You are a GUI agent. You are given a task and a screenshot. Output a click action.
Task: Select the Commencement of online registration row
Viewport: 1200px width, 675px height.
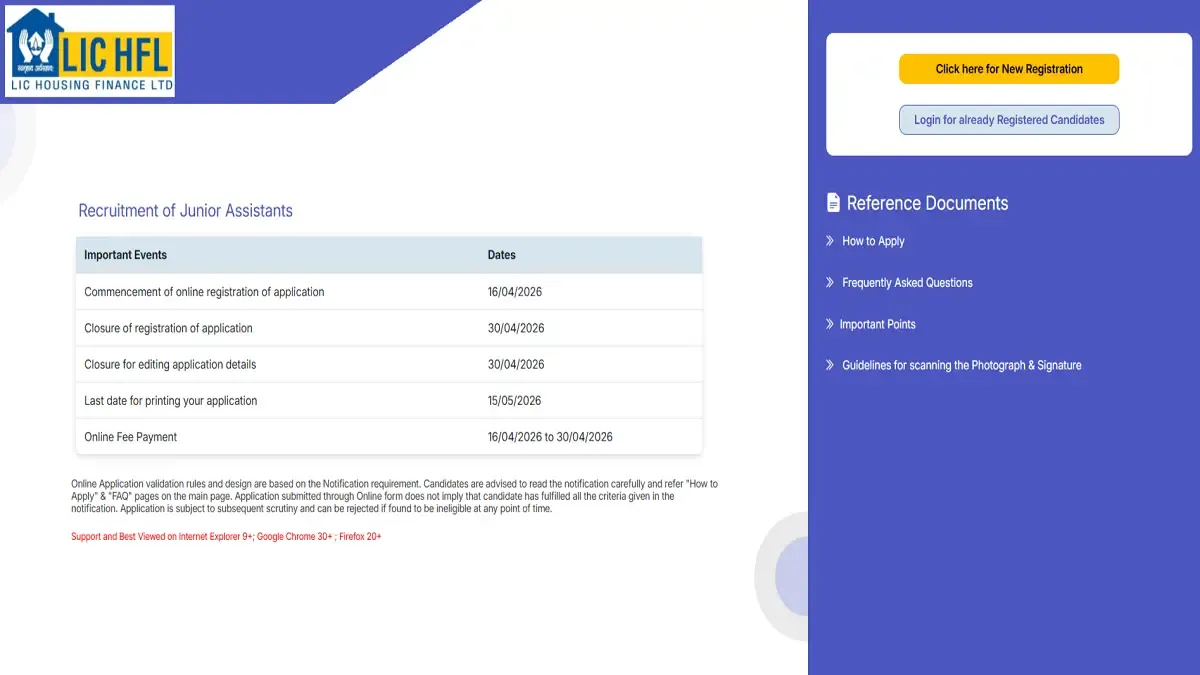204,292
